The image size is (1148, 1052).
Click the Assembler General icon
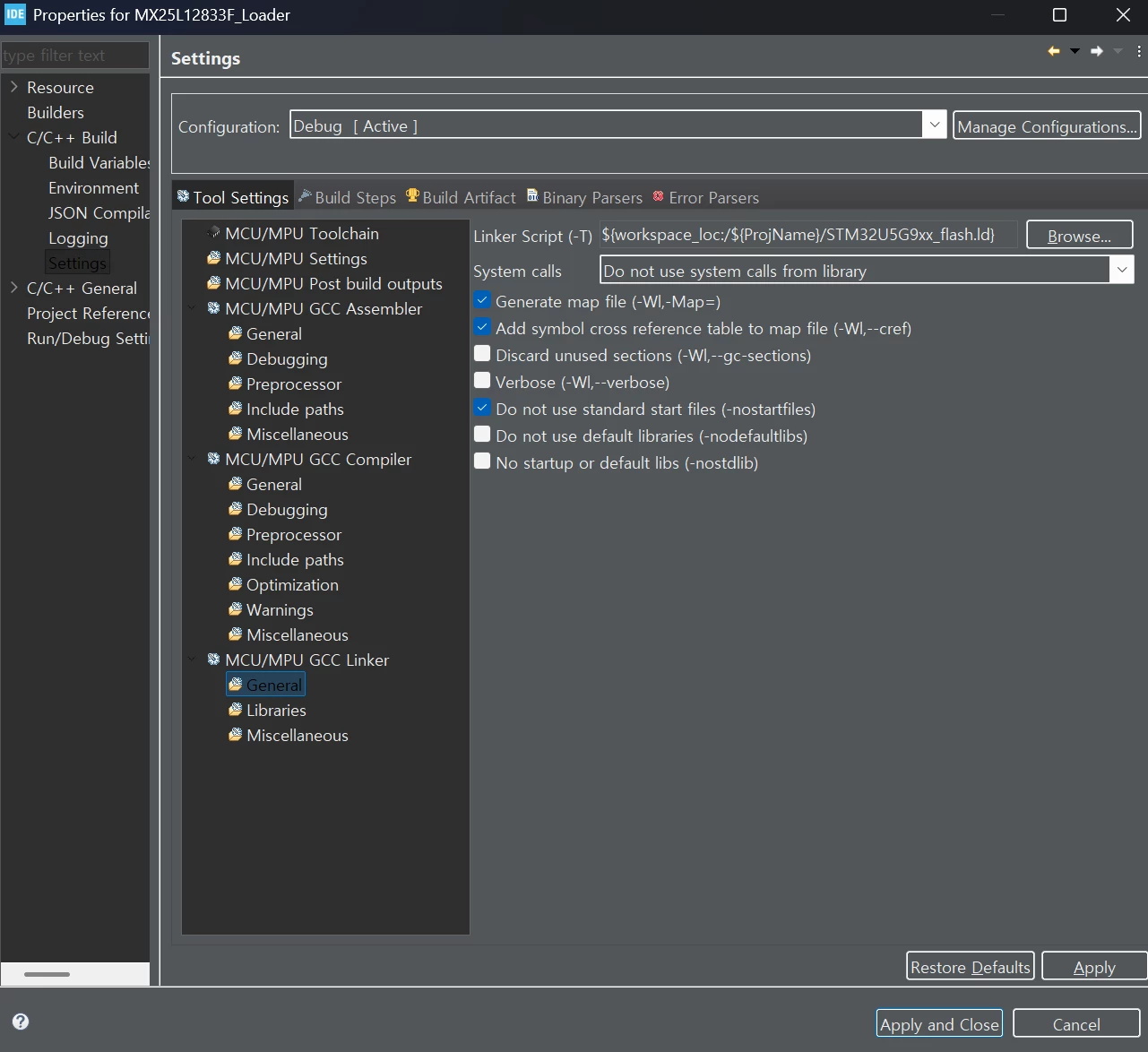(x=235, y=333)
